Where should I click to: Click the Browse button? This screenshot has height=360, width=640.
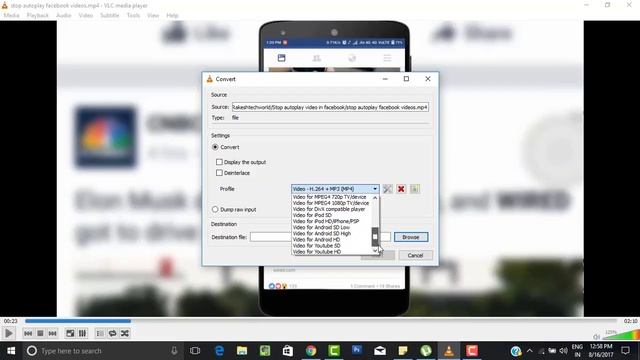[x=411, y=237]
